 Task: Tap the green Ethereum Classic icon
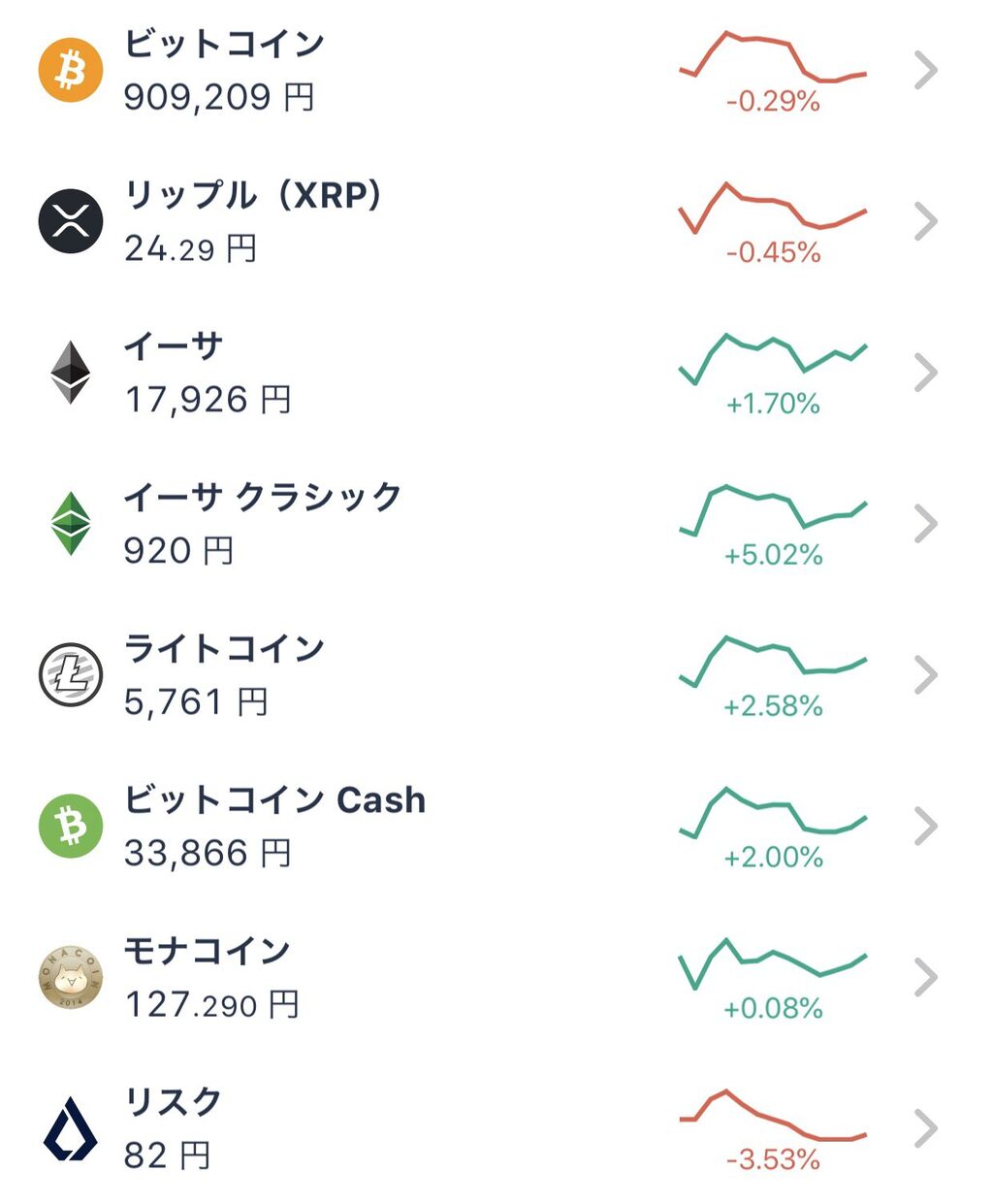(x=71, y=524)
